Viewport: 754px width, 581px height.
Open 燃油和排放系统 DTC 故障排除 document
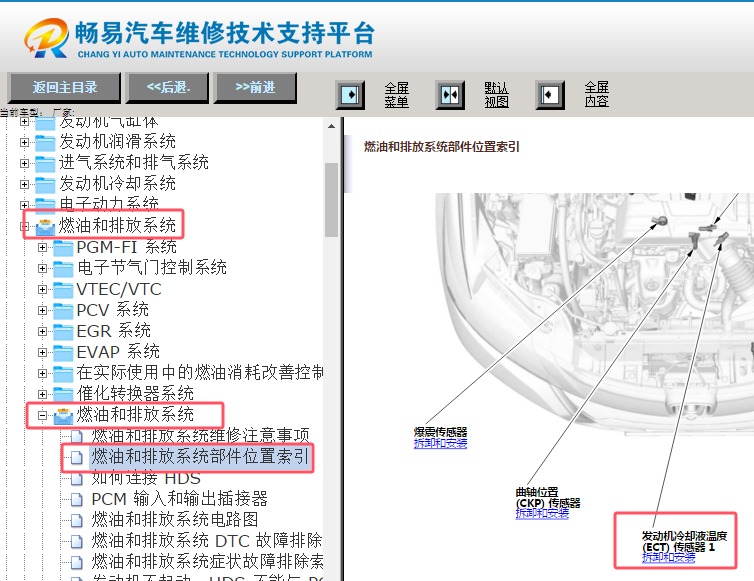(207, 541)
